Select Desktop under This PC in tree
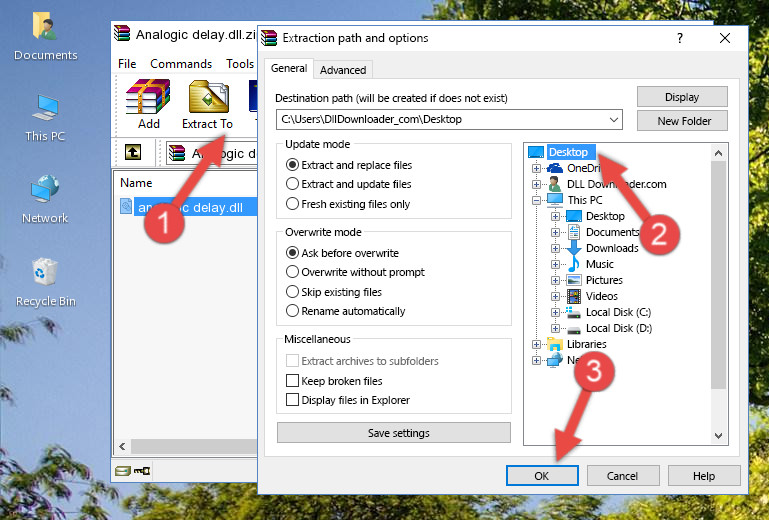769x520 pixels. 605,216
